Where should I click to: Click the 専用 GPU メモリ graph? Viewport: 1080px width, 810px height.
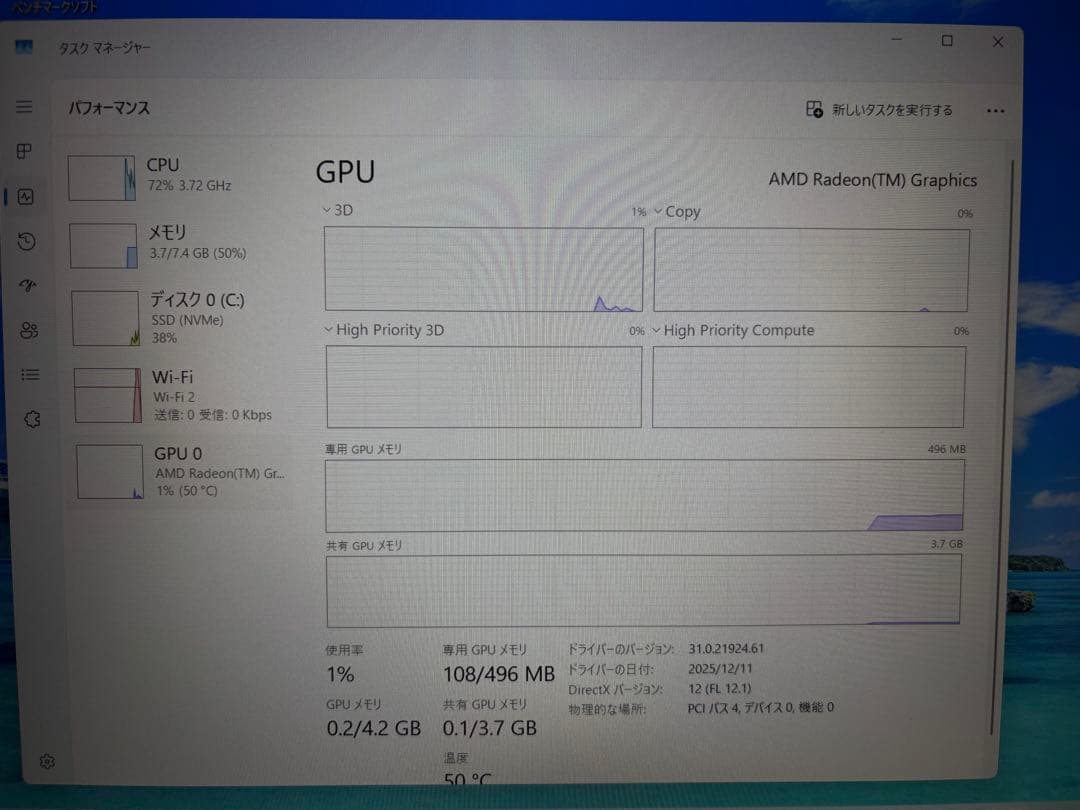645,494
